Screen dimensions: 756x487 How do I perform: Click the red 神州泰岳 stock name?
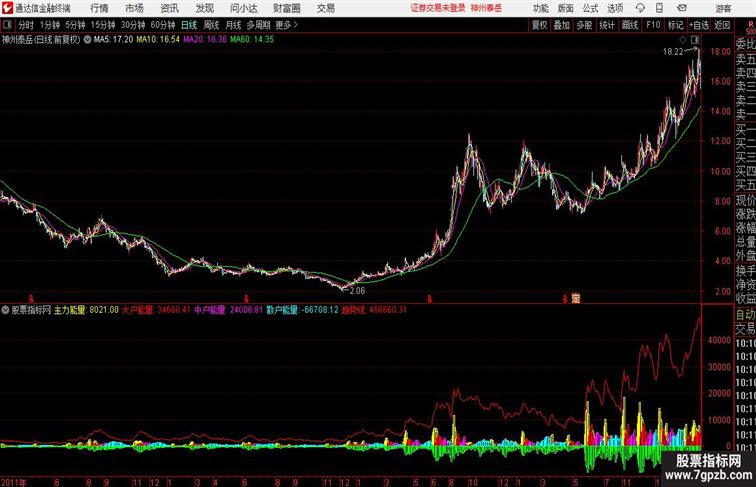coord(486,8)
